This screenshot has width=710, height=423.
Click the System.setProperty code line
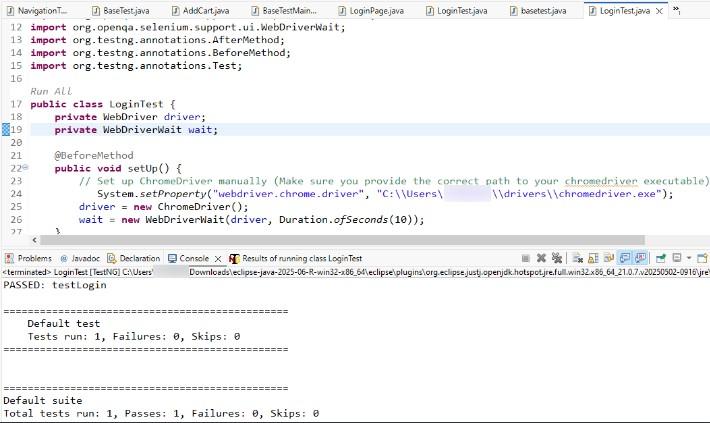coord(385,194)
